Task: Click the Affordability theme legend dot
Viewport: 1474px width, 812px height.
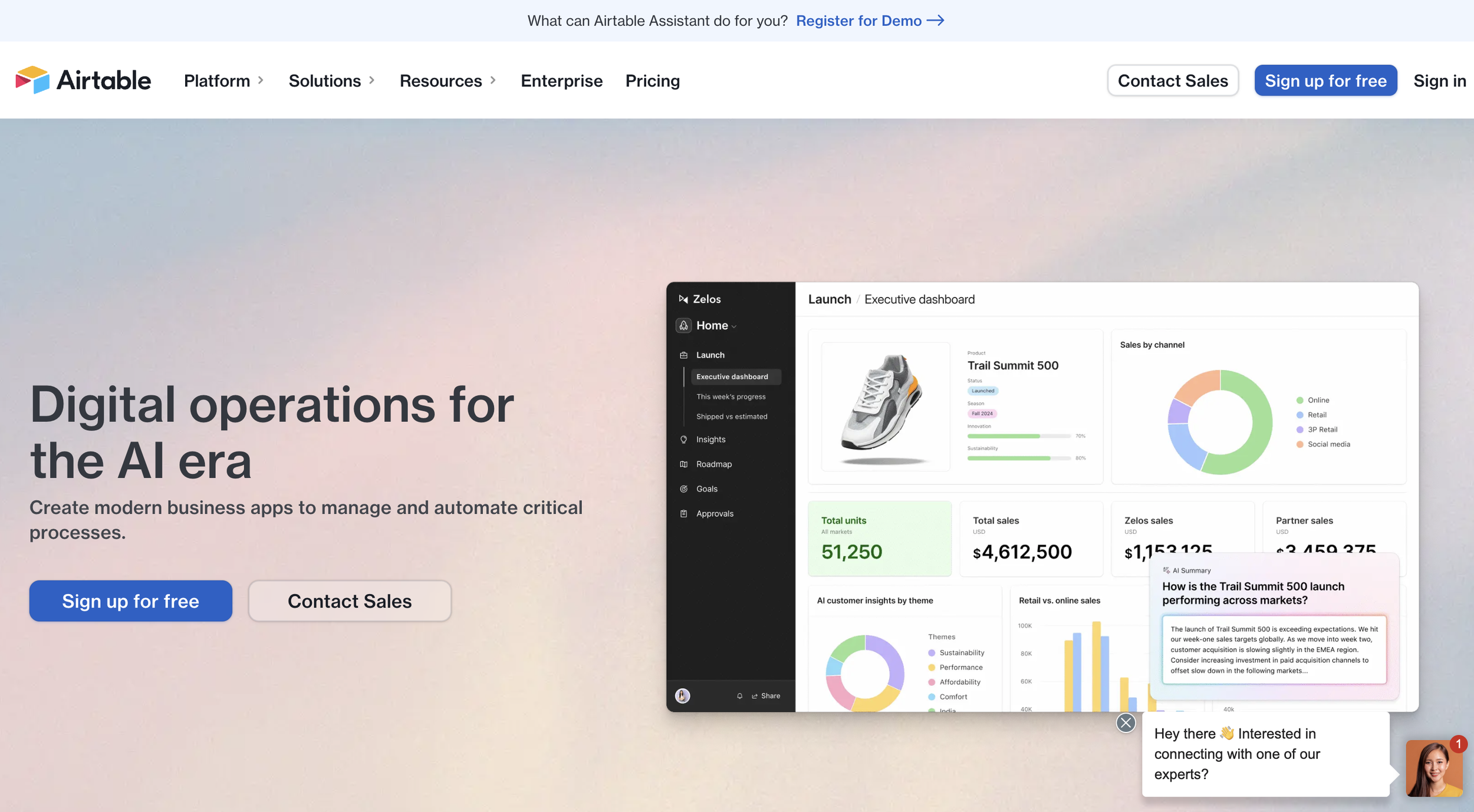Action: (932, 682)
